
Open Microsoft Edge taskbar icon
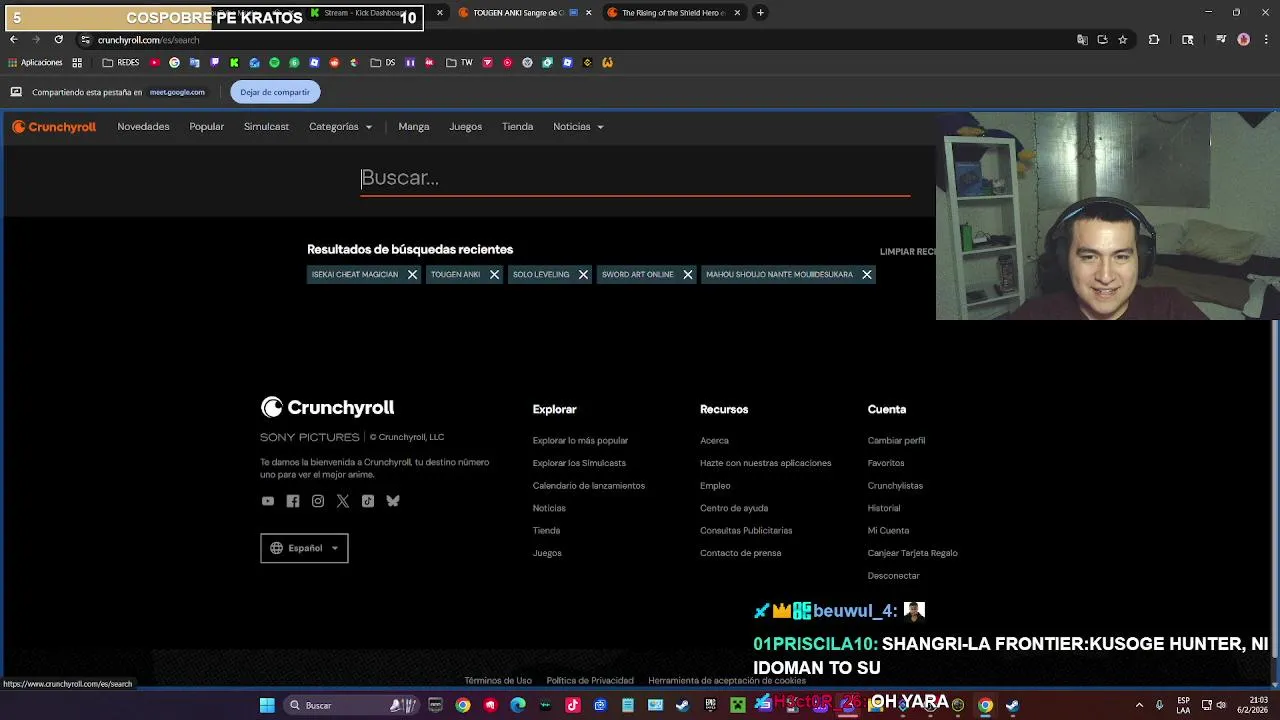[518, 705]
